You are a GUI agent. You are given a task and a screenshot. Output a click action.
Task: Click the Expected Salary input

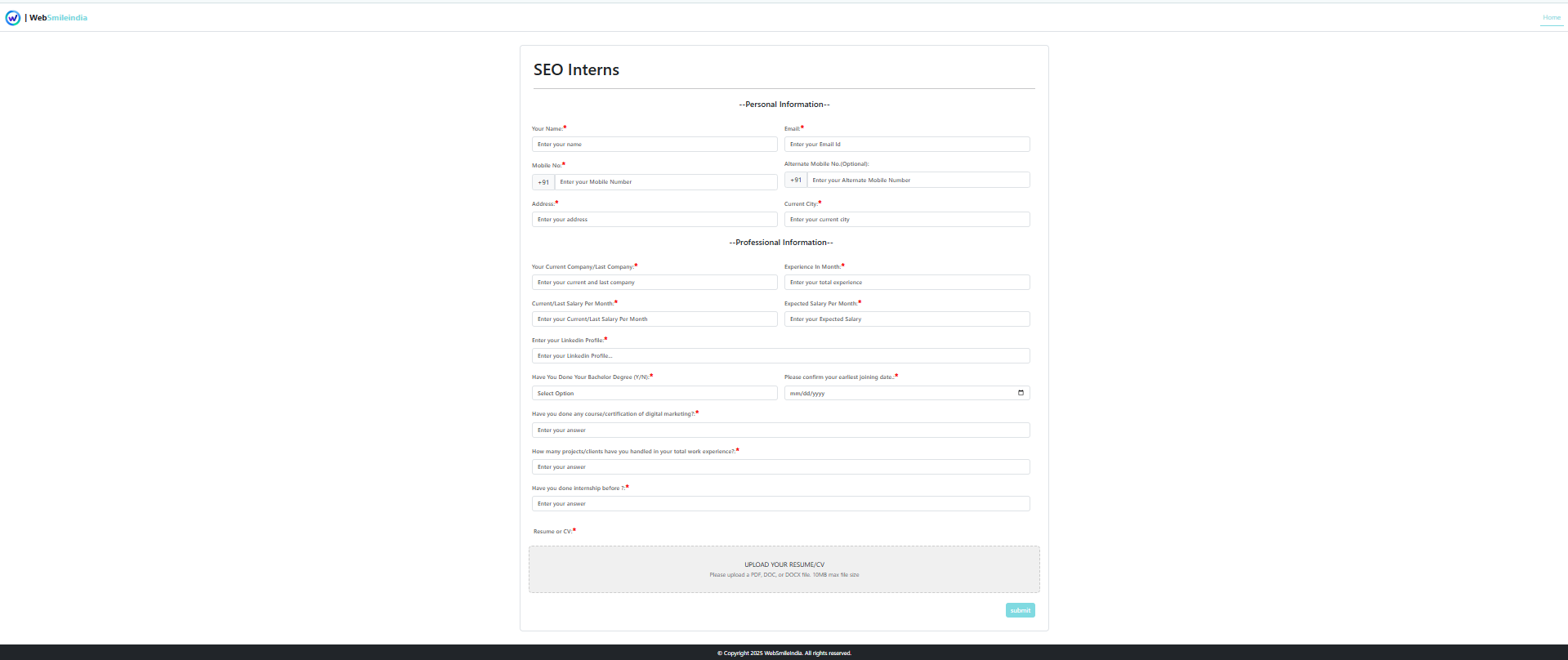(906, 319)
